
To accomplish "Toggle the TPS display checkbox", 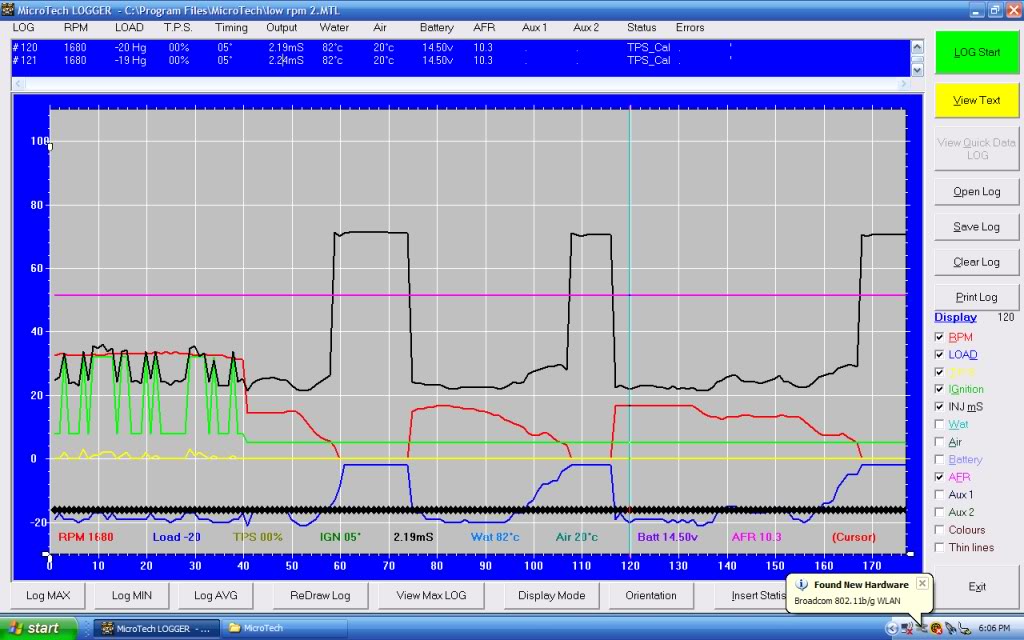I will pyautogui.click(x=939, y=372).
